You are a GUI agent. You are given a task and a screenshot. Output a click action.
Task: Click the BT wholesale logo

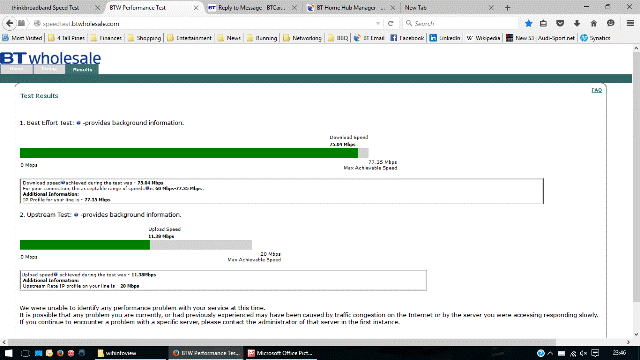pos(51,58)
